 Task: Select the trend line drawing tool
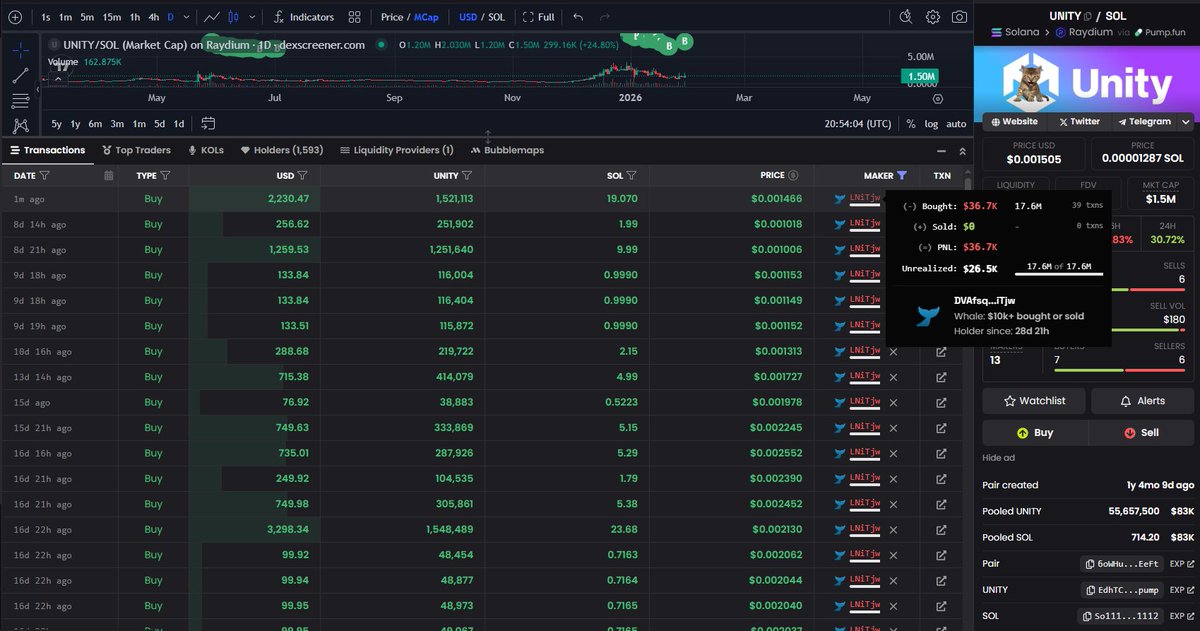[x=20, y=75]
